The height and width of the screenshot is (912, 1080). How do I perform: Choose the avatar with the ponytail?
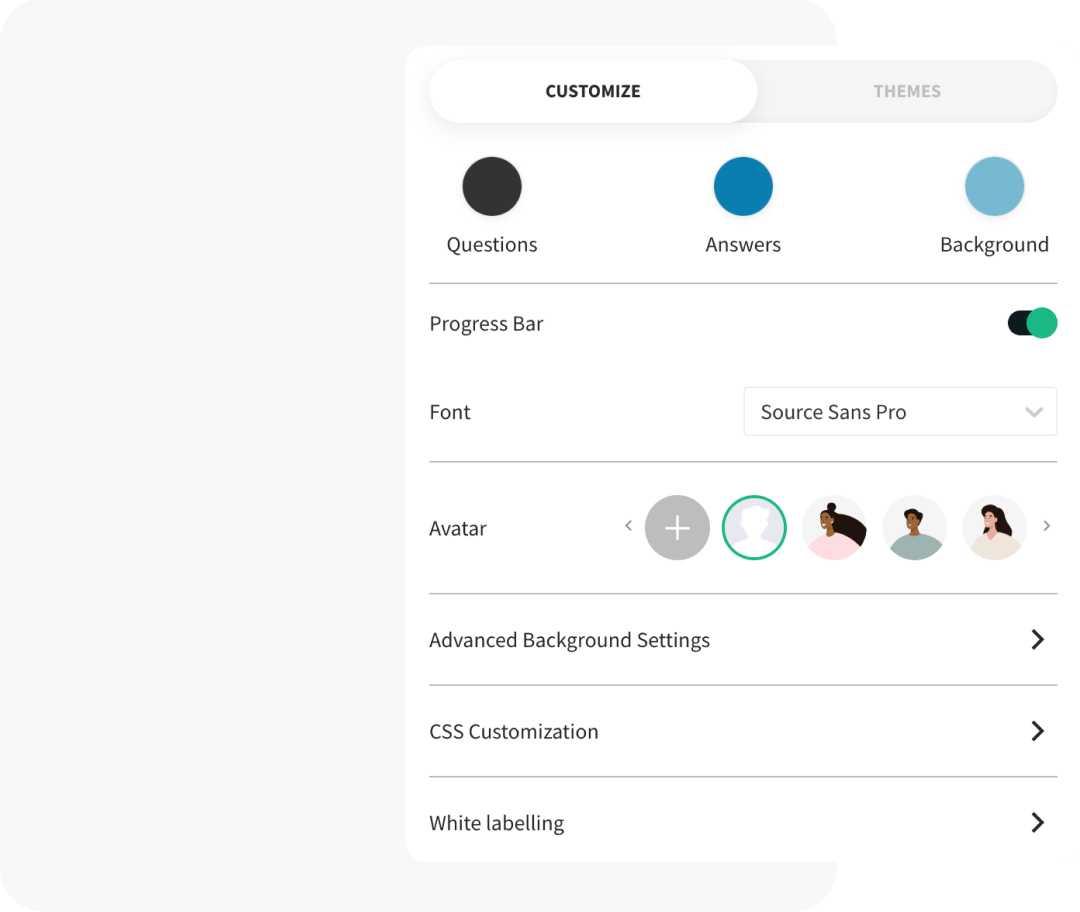pos(834,527)
